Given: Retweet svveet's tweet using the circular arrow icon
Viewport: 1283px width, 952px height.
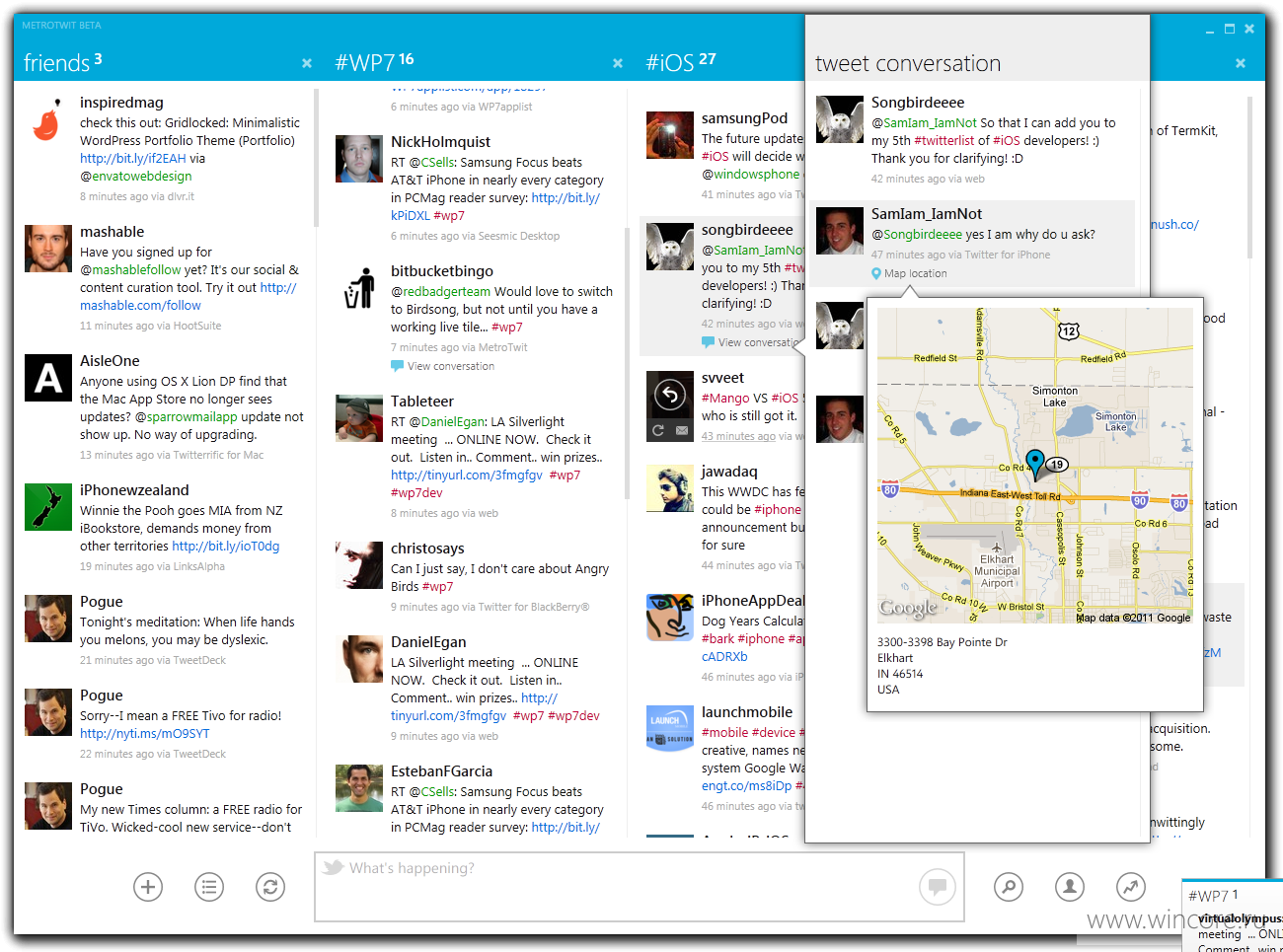Looking at the screenshot, I should (x=658, y=430).
